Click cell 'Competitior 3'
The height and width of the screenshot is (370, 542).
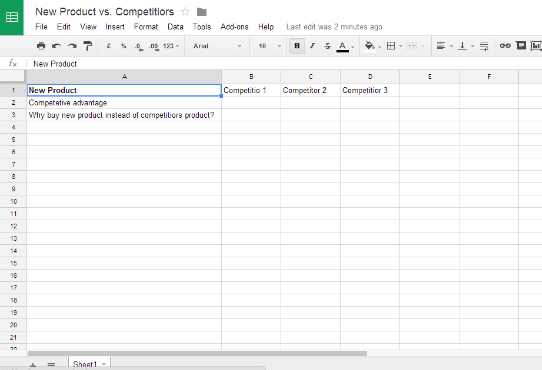(x=370, y=90)
